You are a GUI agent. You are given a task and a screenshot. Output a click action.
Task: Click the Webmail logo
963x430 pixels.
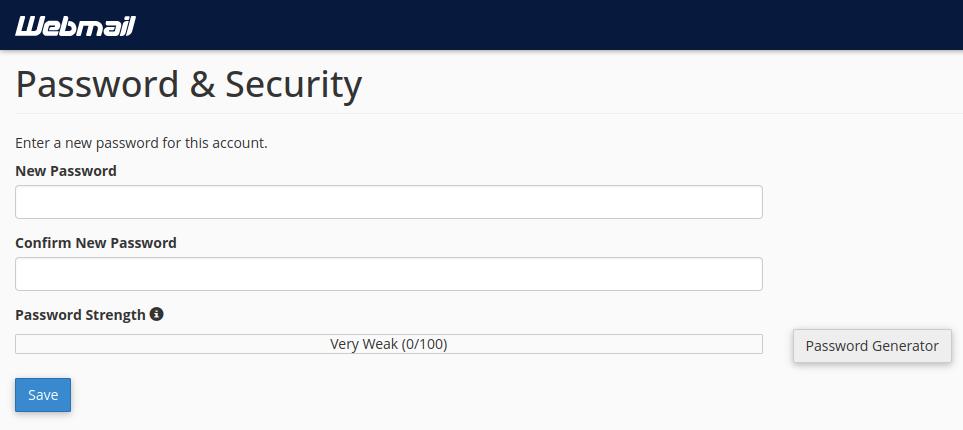pyautogui.click(x=75, y=25)
